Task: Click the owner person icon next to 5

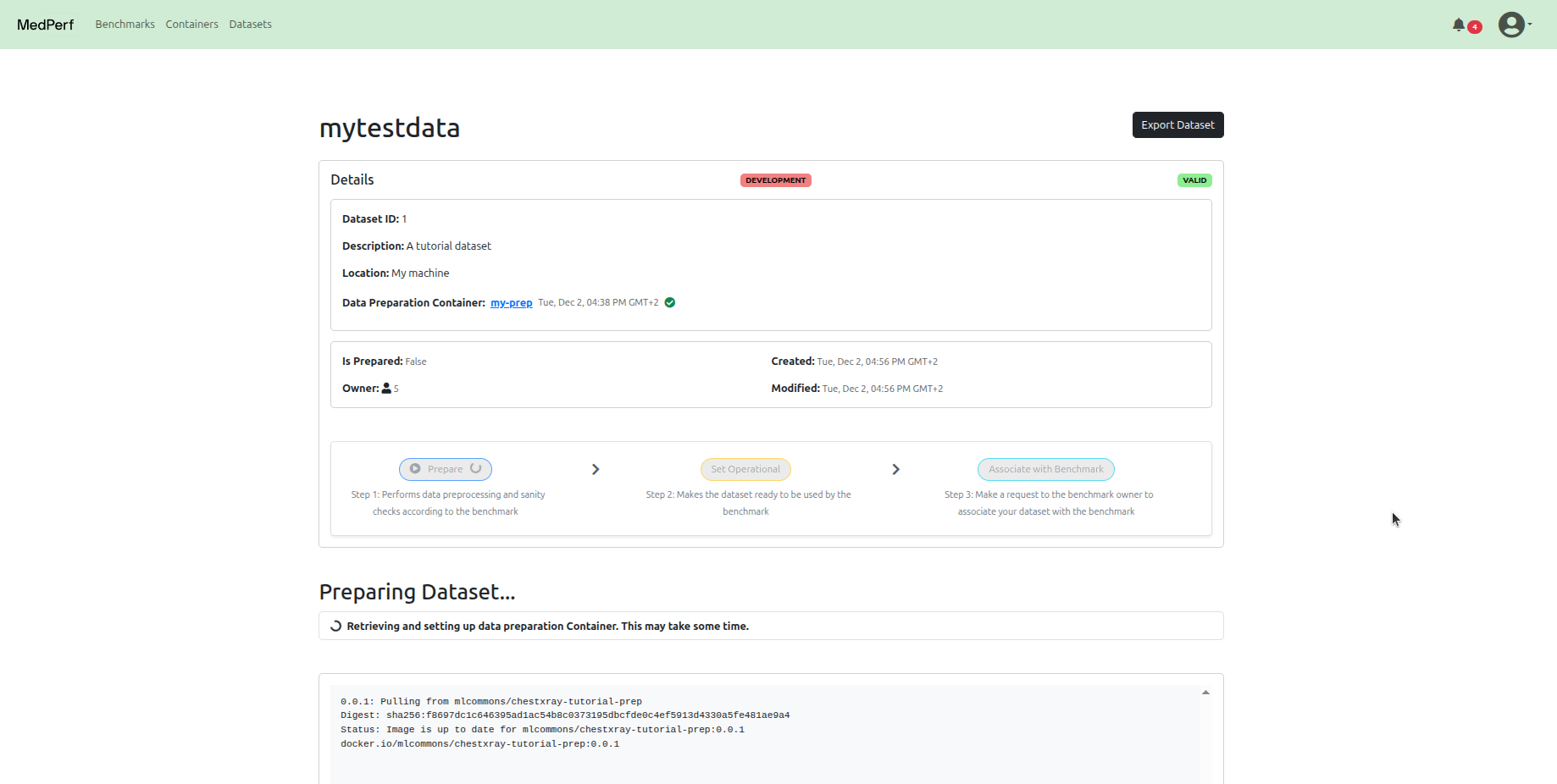Action: pyautogui.click(x=386, y=388)
